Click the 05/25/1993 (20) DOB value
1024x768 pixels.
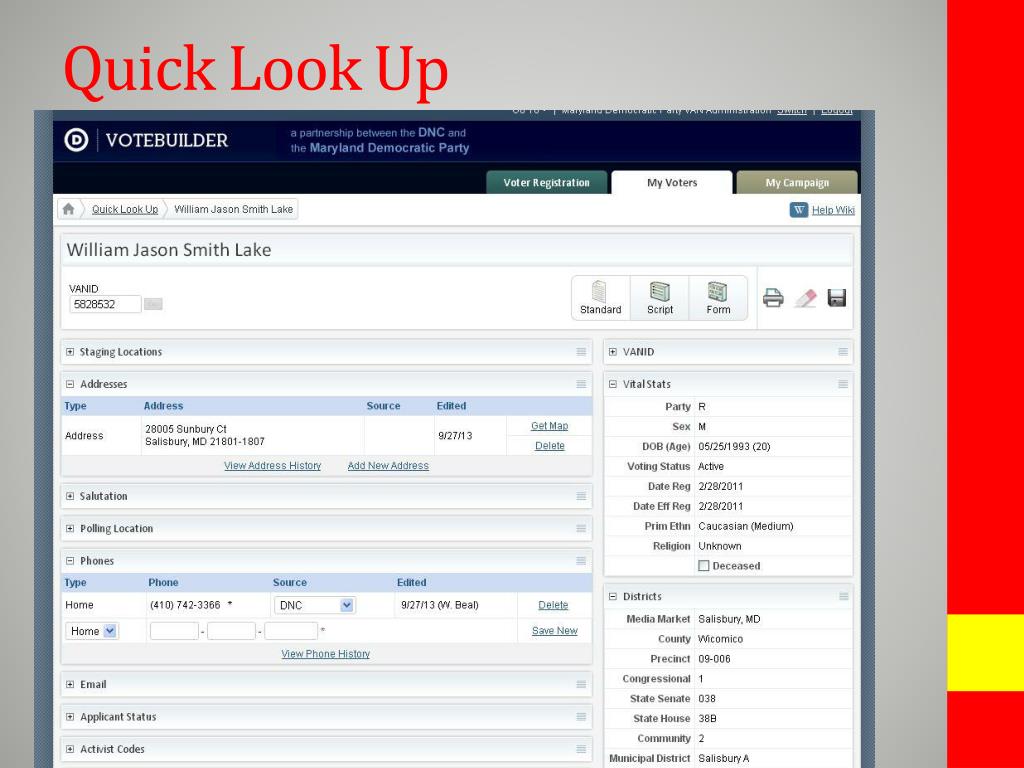(734, 447)
